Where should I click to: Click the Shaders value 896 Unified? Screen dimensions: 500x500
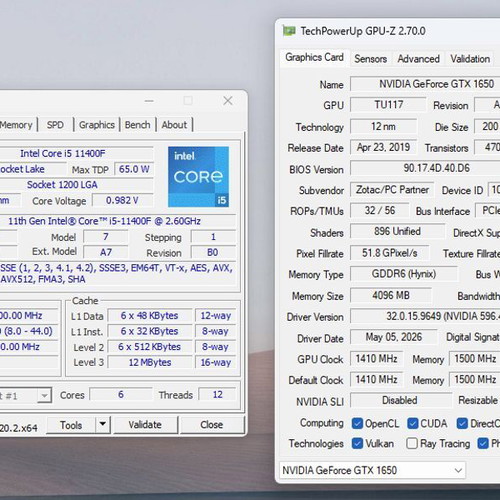click(397, 231)
